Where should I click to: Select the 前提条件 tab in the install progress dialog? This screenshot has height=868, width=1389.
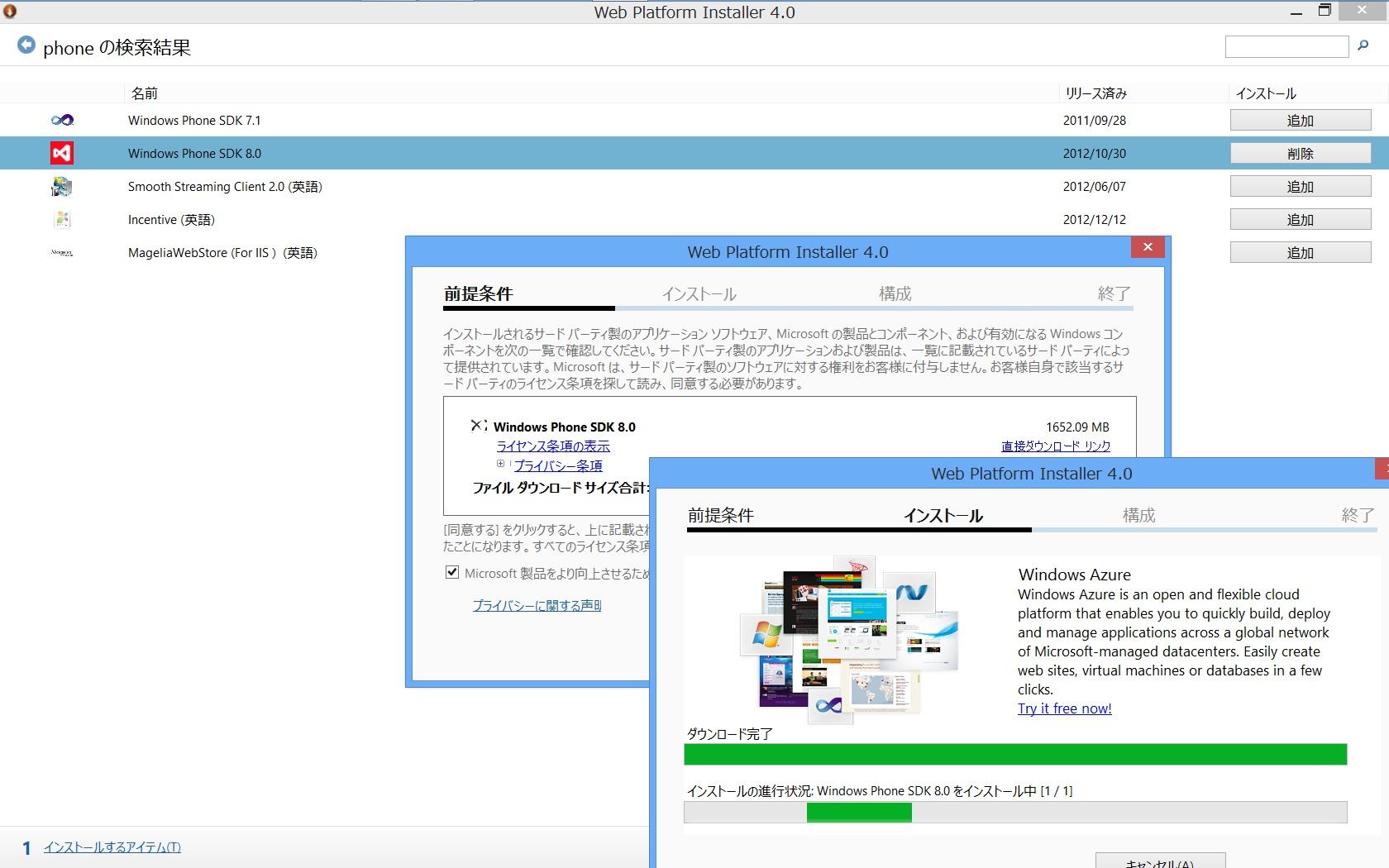721,516
